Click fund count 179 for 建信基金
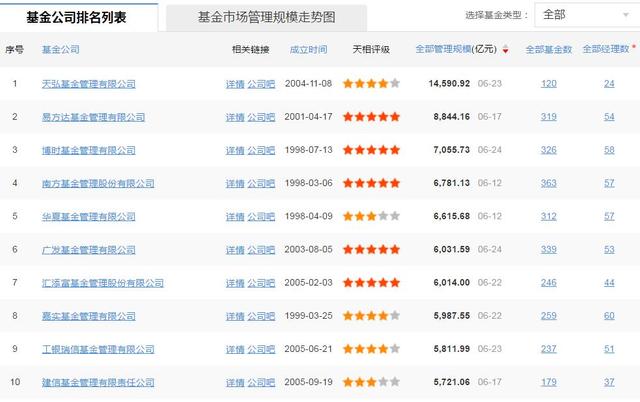640x402 pixels. click(x=549, y=382)
